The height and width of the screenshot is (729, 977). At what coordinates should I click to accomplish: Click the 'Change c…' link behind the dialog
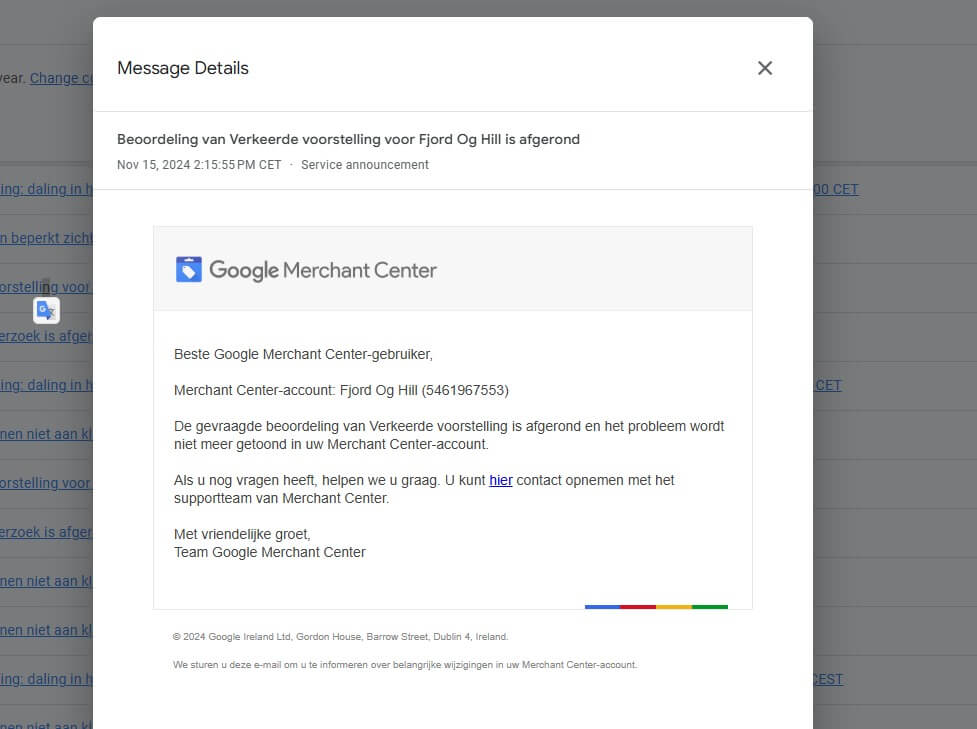62,79
